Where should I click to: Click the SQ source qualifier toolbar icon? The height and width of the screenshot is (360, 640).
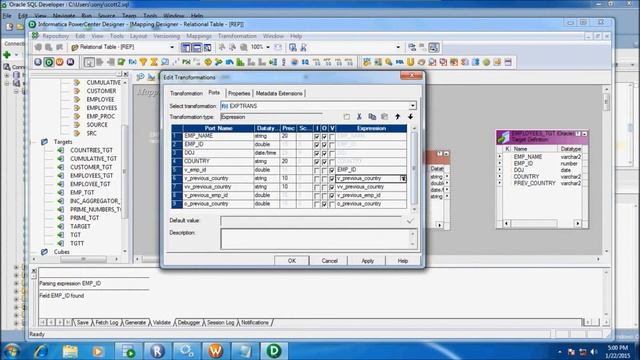click(305, 62)
